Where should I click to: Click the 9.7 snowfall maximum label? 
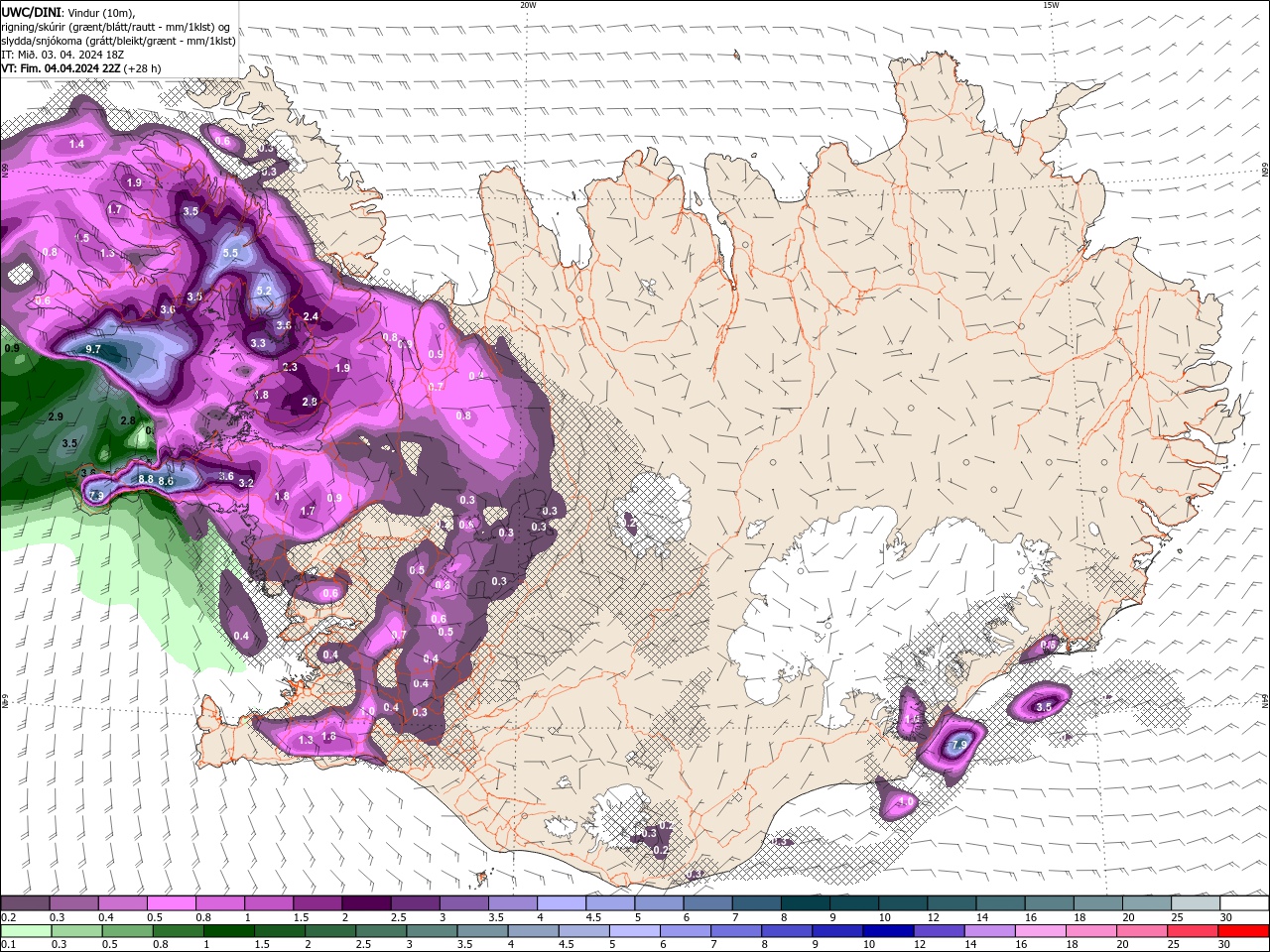[94, 349]
